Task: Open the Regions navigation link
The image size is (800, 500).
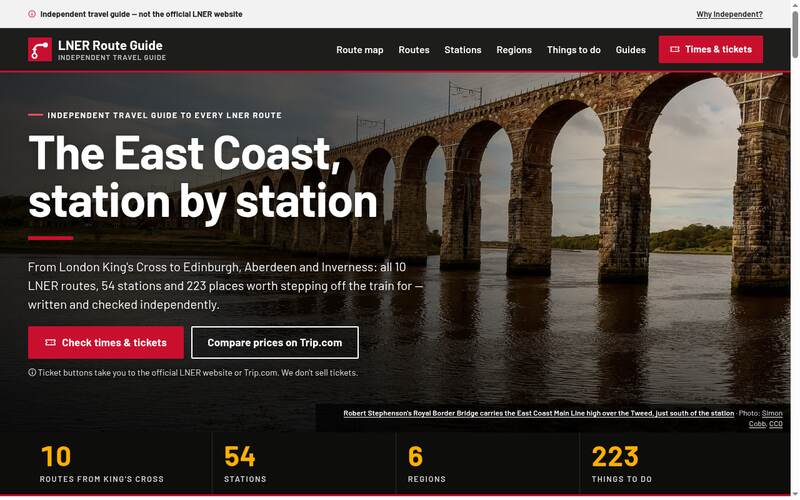Action: (x=514, y=50)
